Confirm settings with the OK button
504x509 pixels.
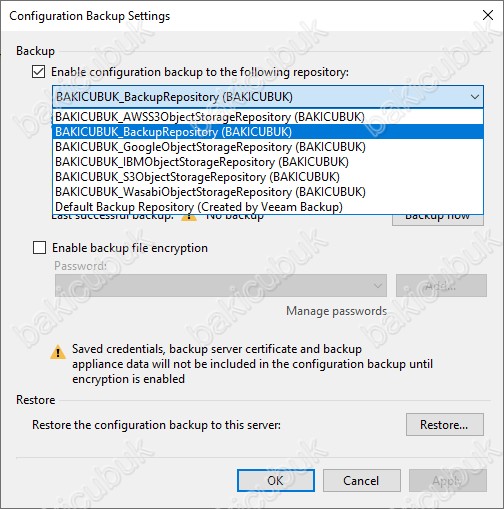click(276, 481)
